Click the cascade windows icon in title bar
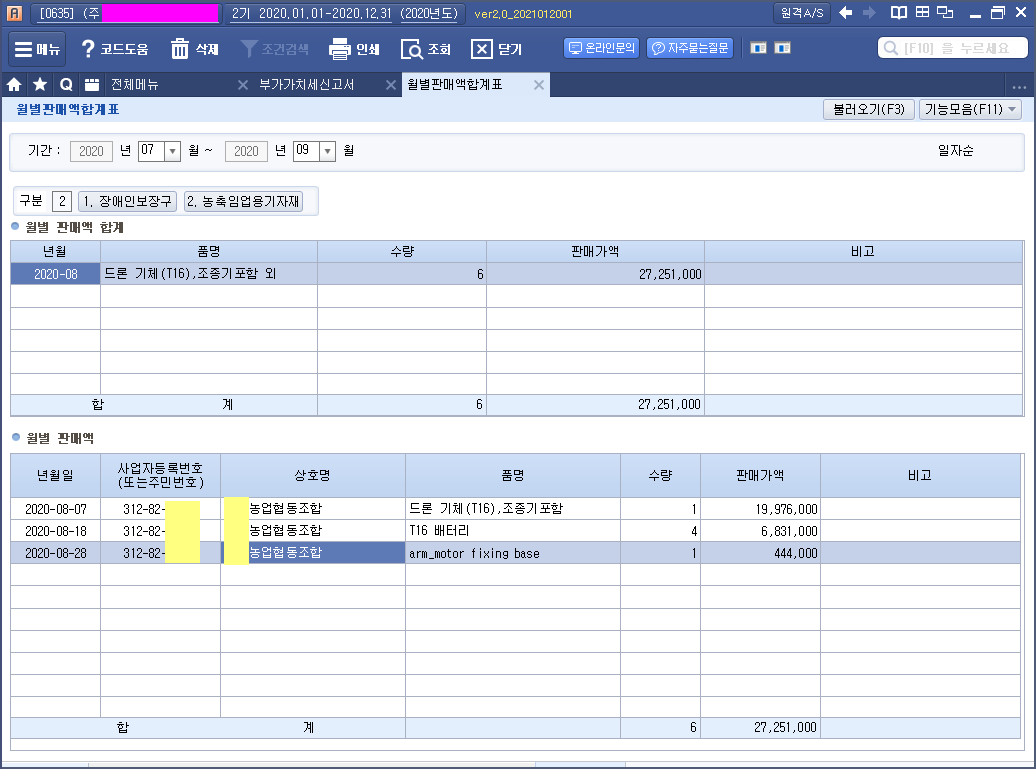Viewport: 1036px width, 769px height. (945, 13)
